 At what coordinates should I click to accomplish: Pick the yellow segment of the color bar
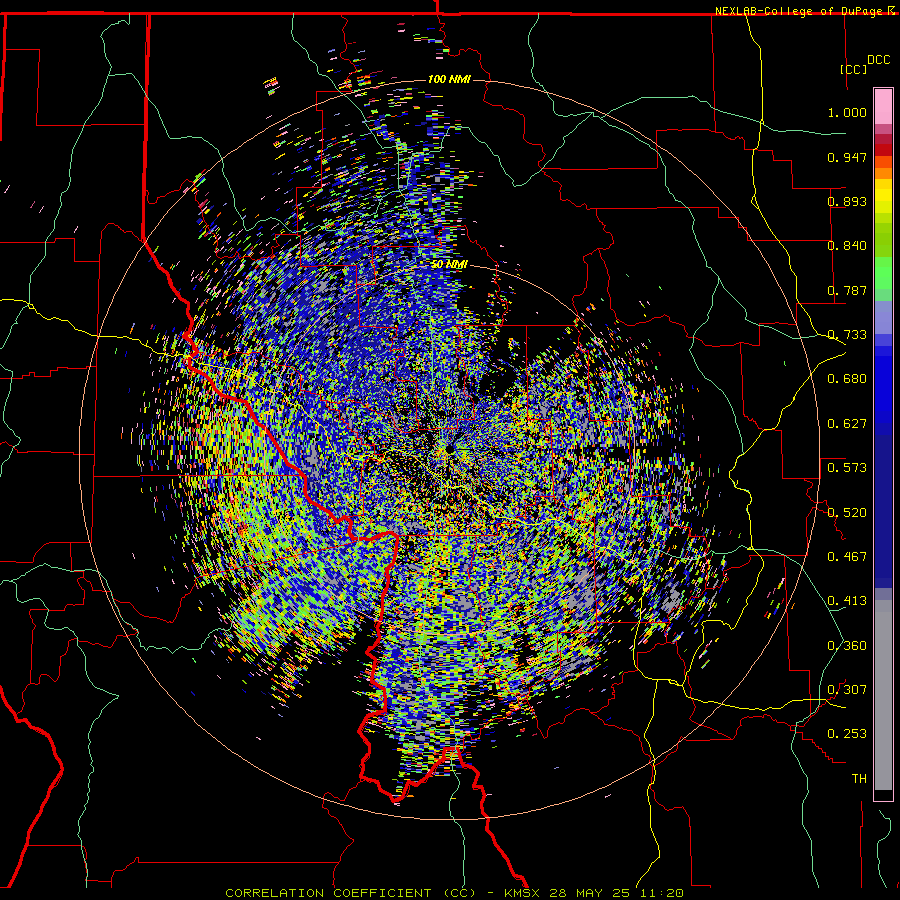(883, 196)
